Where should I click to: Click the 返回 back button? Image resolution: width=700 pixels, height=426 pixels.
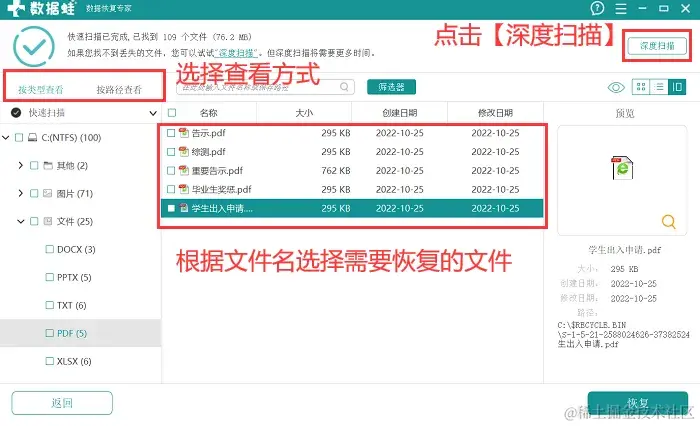(62, 403)
